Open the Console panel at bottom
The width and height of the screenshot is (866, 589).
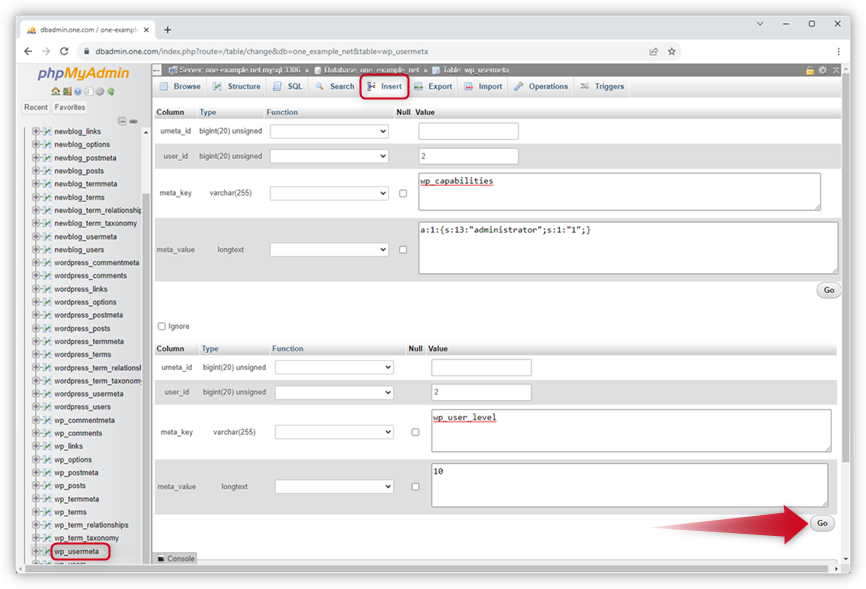click(x=176, y=559)
